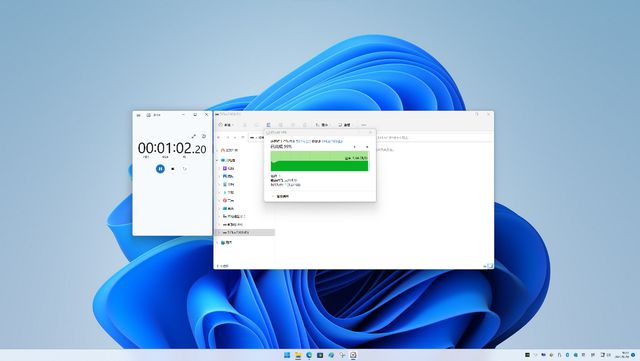Select This PC in the navigation pane
This screenshot has height=361, width=640.
(228, 160)
